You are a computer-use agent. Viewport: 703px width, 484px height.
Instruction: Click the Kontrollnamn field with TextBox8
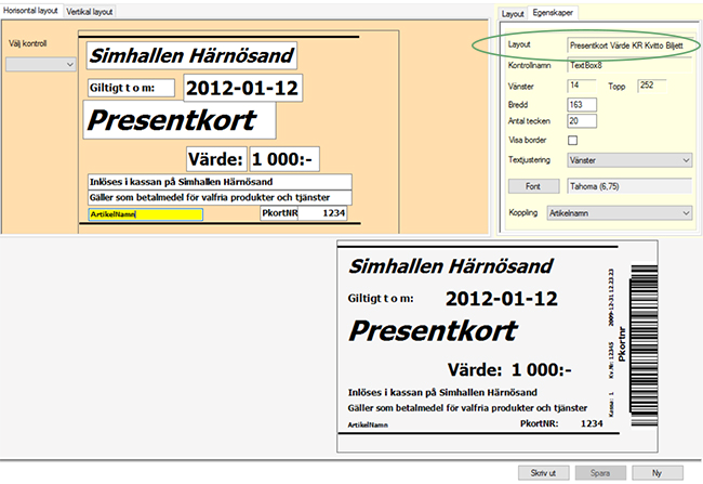(629, 65)
